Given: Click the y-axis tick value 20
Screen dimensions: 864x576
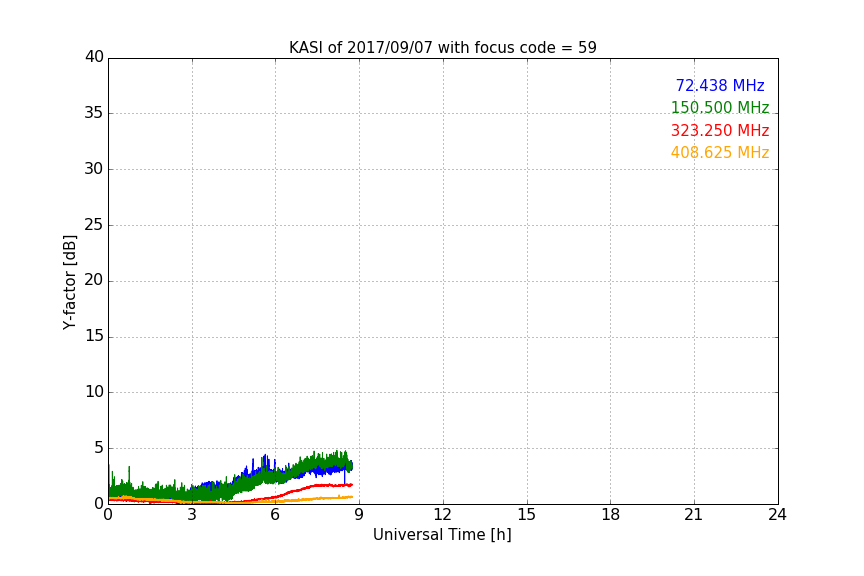Looking at the screenshot, I should coord(94,280).
